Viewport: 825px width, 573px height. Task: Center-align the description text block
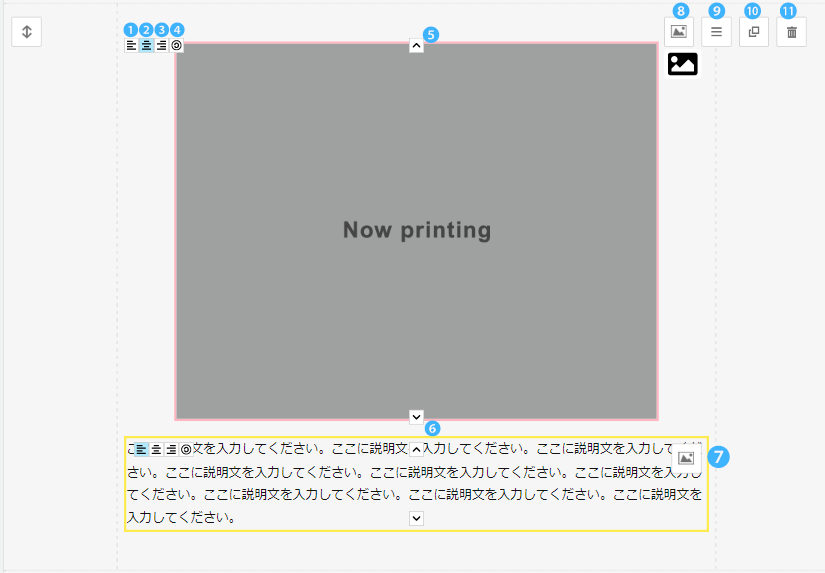point(156,450)
